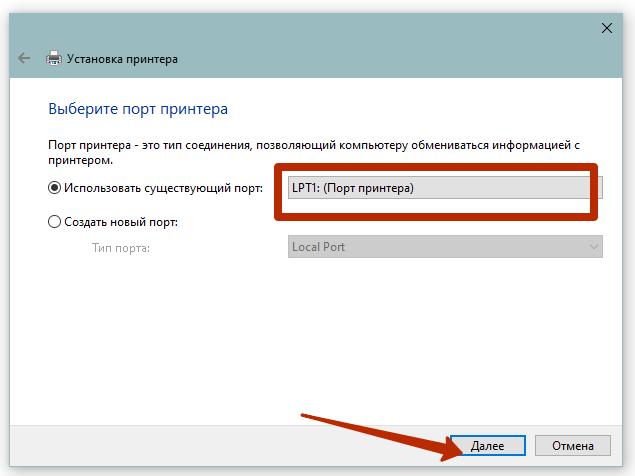Select the Использовать существующий порт radio button
635x476 pixels.
tap(54, 187)
